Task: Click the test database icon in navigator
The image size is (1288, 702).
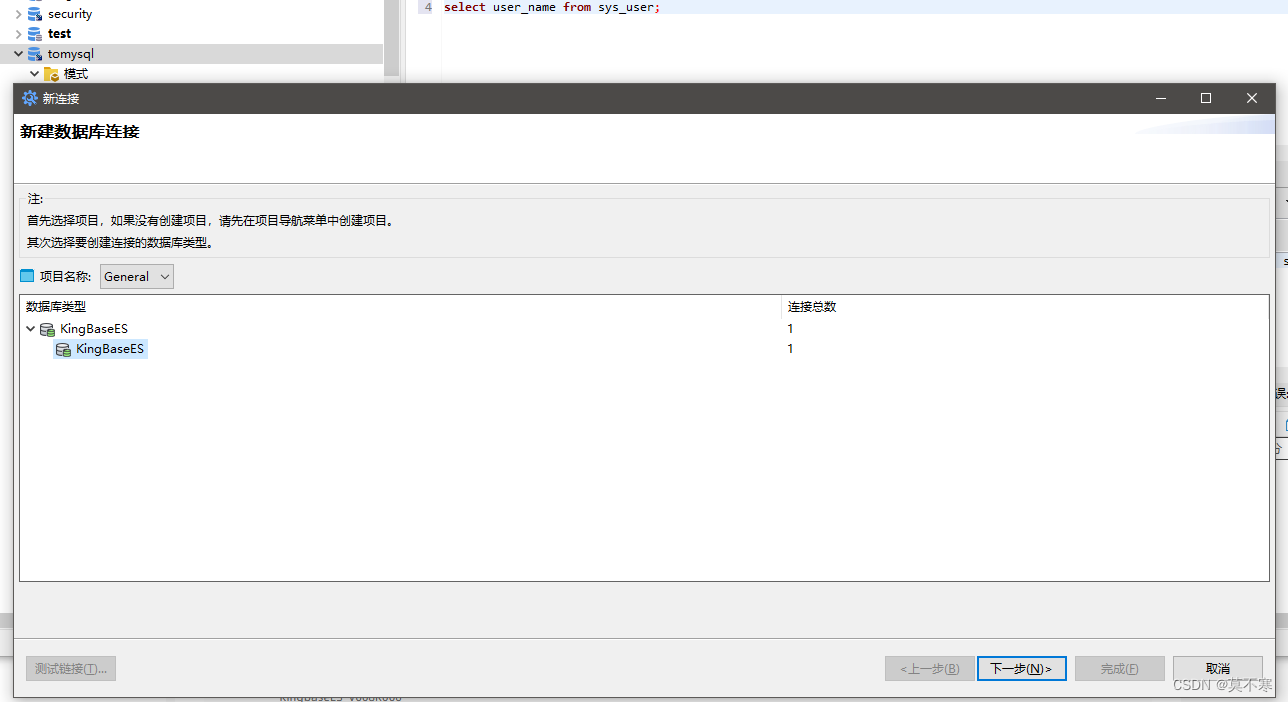Action: pos(35,34)
